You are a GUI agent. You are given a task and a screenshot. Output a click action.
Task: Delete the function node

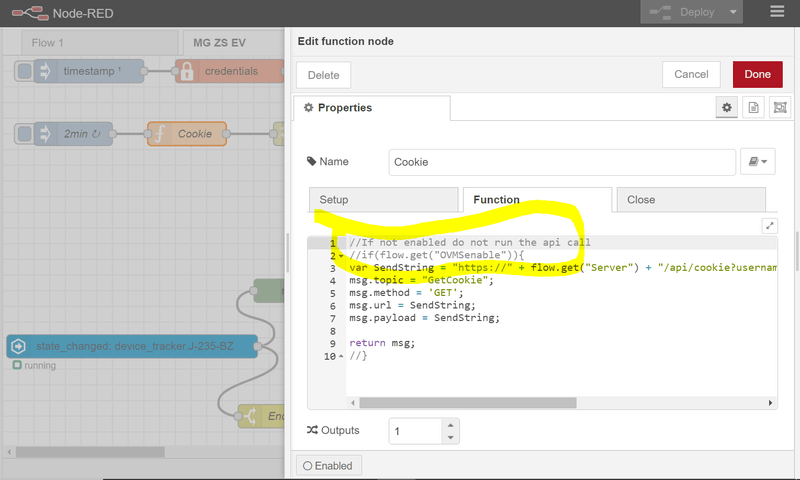[x=323, y=75]
